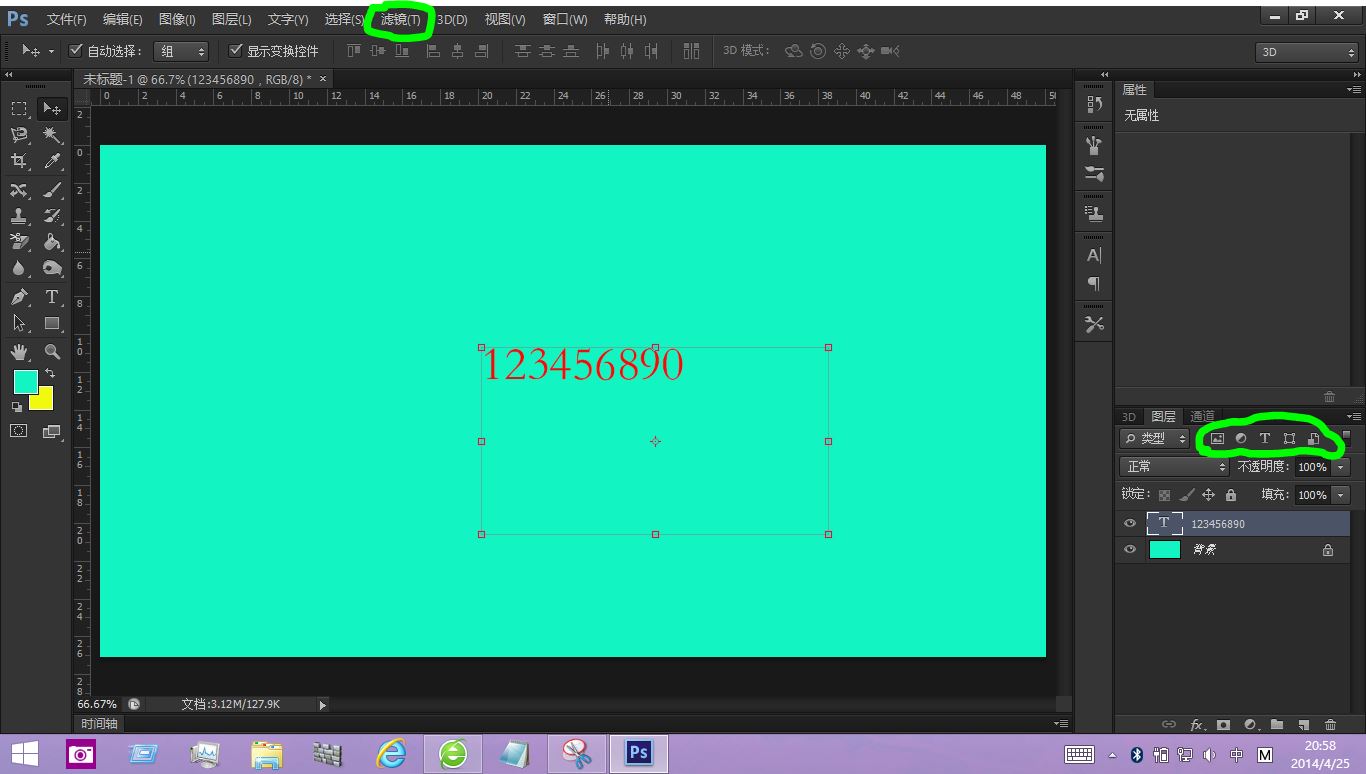Select the Rectangle shape tool

coord(52,323)
